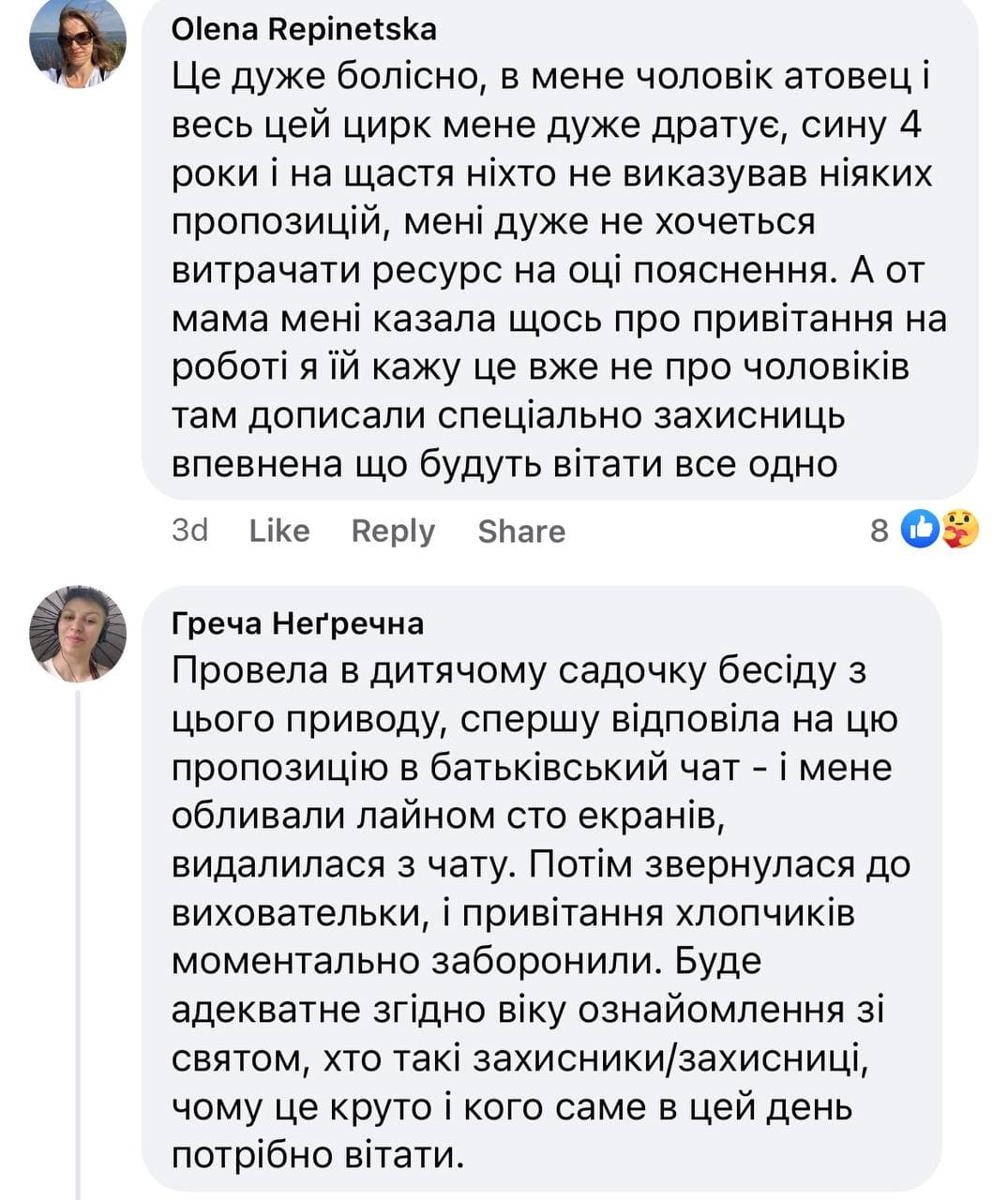Image resolution: width=1008 pixels, height=1200 pixels.
Task: Reply to Olena Repinetska's comment
Action: (393, 531)
